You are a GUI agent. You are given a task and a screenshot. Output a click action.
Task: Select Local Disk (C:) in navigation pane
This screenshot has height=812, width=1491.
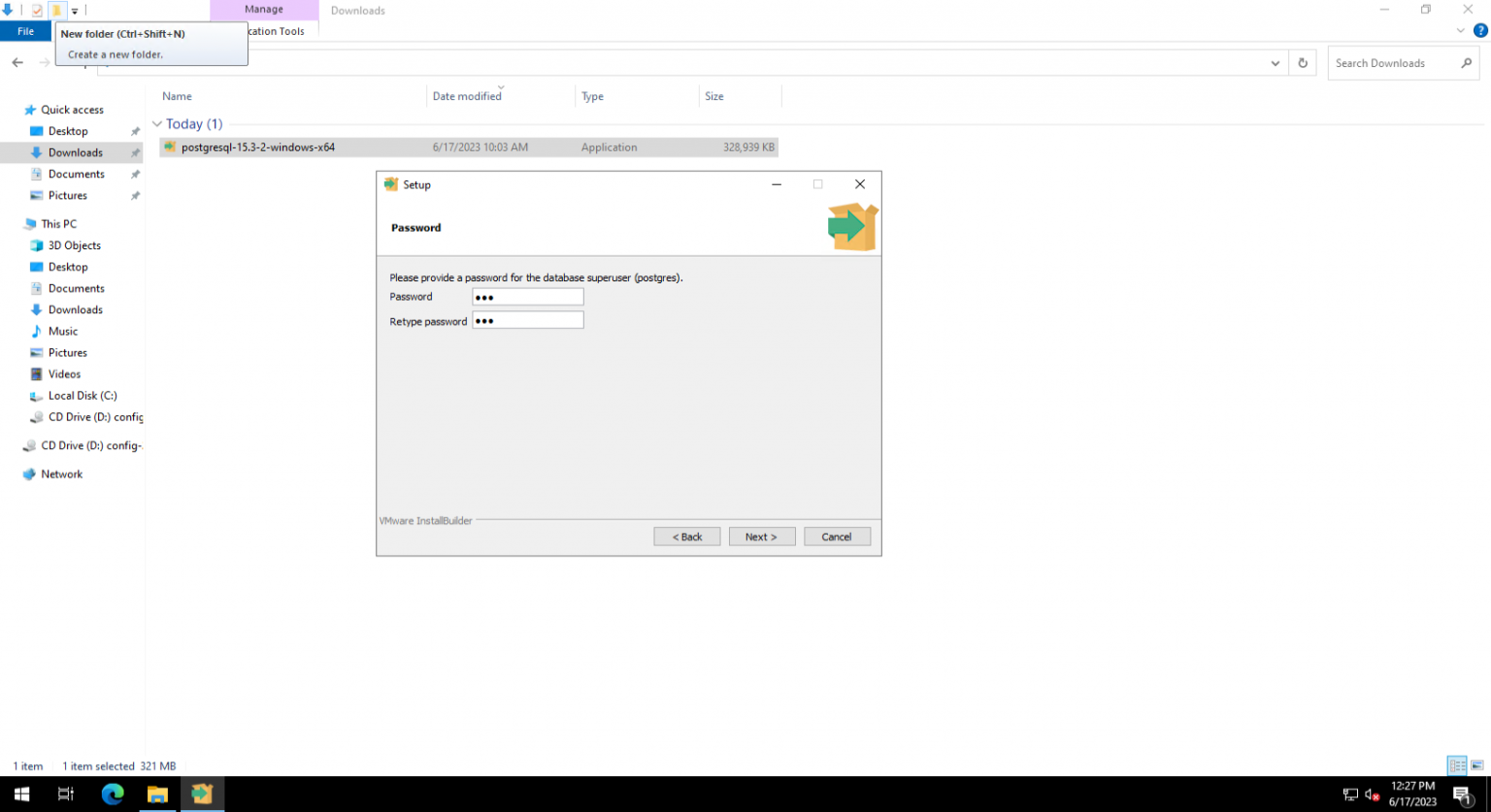click(83, 396)
